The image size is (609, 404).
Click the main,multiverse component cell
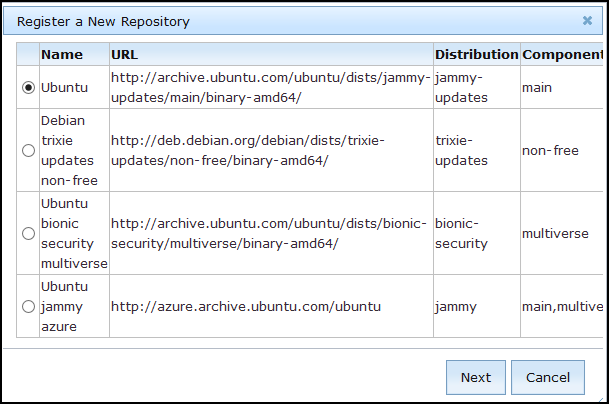click(x=562, y=306)
